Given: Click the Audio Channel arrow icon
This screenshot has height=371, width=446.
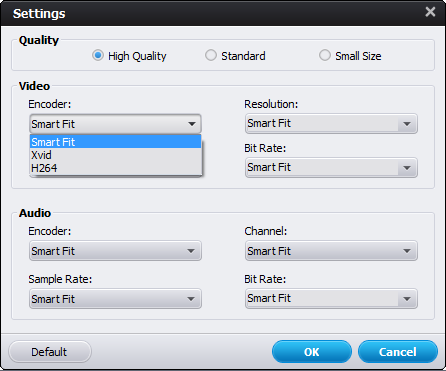Looking at the screenshot, I should [x=407, y=251].
